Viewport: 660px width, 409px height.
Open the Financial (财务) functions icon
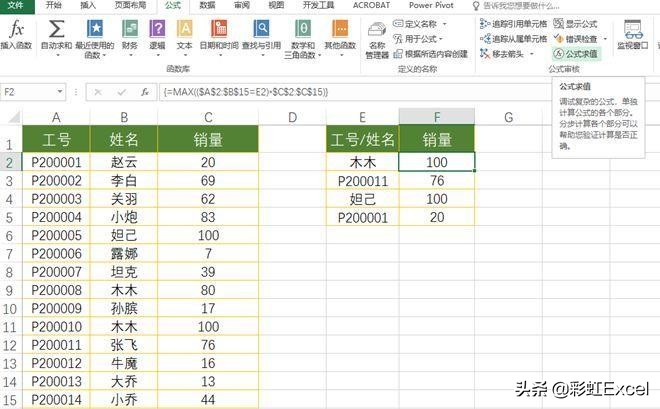pos(130,29)
